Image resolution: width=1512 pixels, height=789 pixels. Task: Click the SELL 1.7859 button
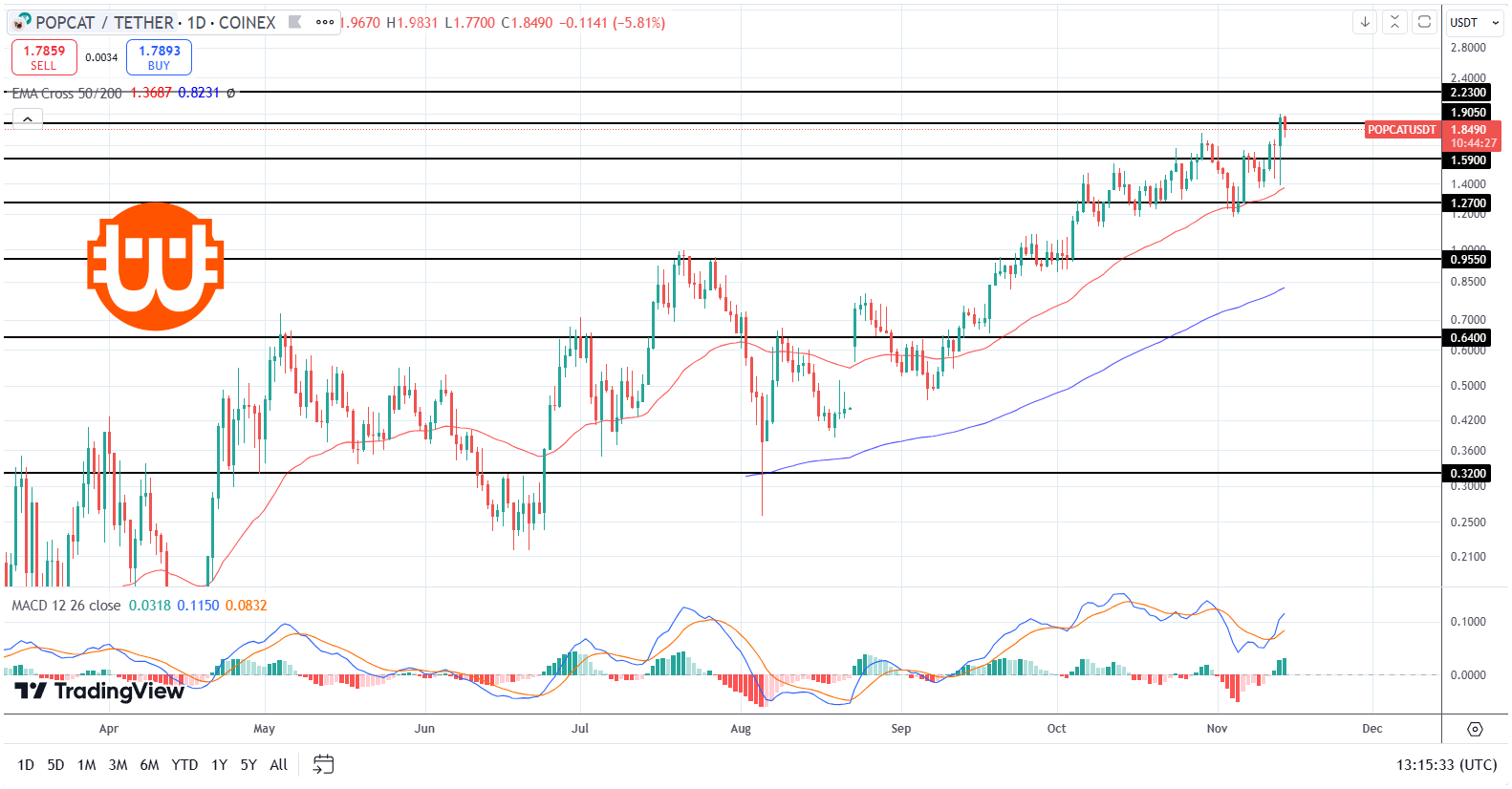[x=44, y=57]
